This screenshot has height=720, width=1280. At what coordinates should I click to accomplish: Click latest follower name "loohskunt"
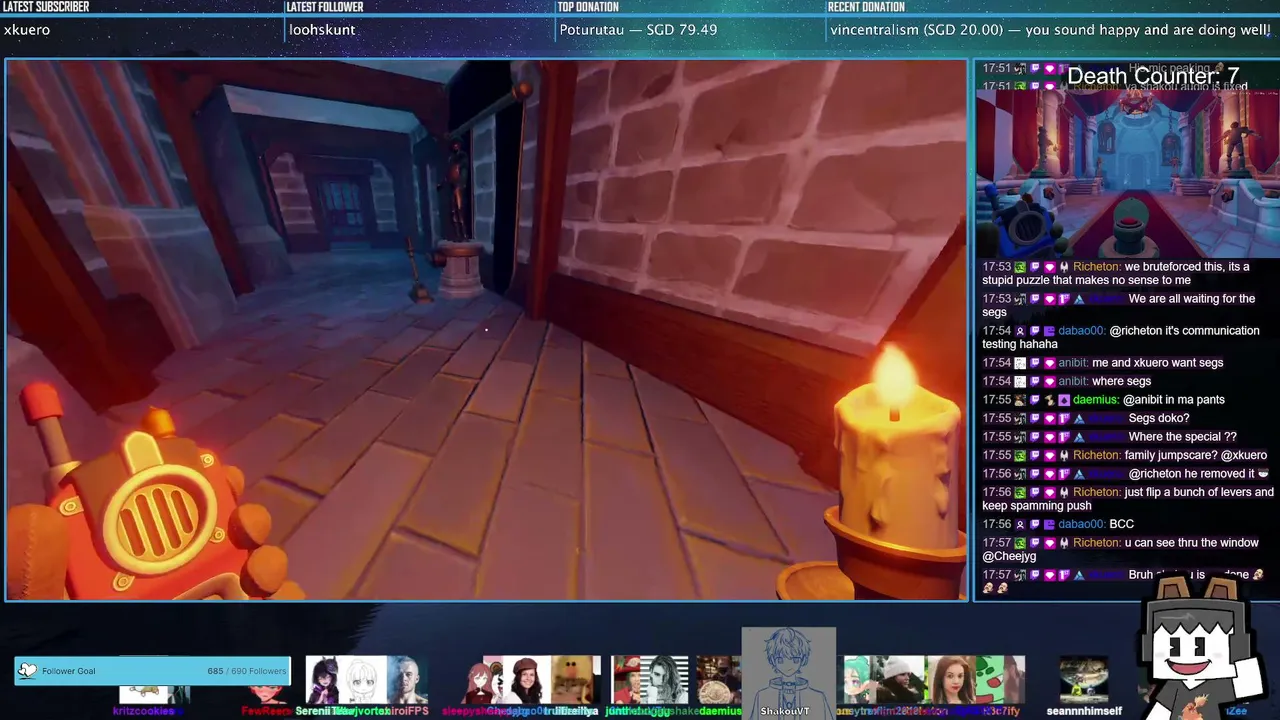[x=322, y=30]
